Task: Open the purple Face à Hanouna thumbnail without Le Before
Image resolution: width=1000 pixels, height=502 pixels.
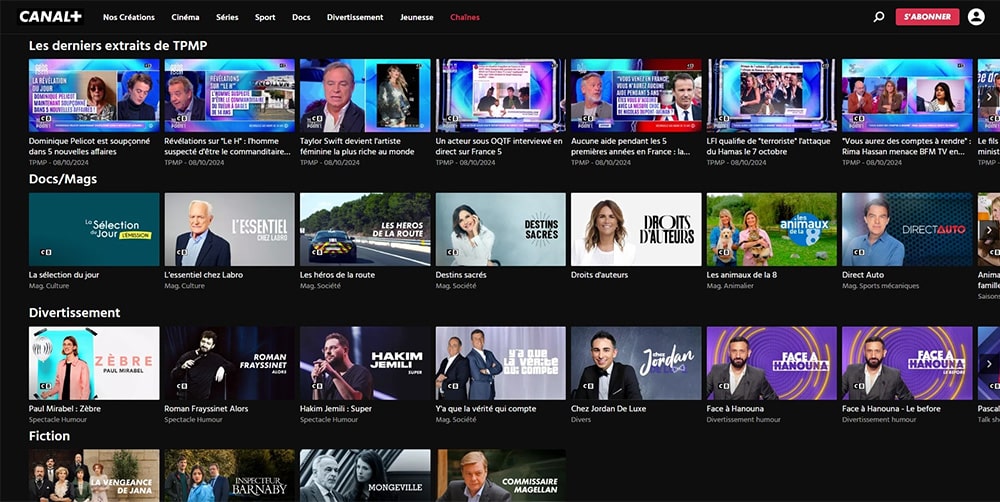Action: (772, 364)
